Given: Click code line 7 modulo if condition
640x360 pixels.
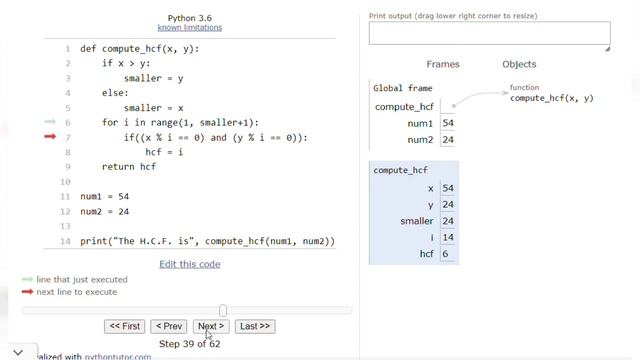Looking at the screenshot, I should click(x=216, y=138).
